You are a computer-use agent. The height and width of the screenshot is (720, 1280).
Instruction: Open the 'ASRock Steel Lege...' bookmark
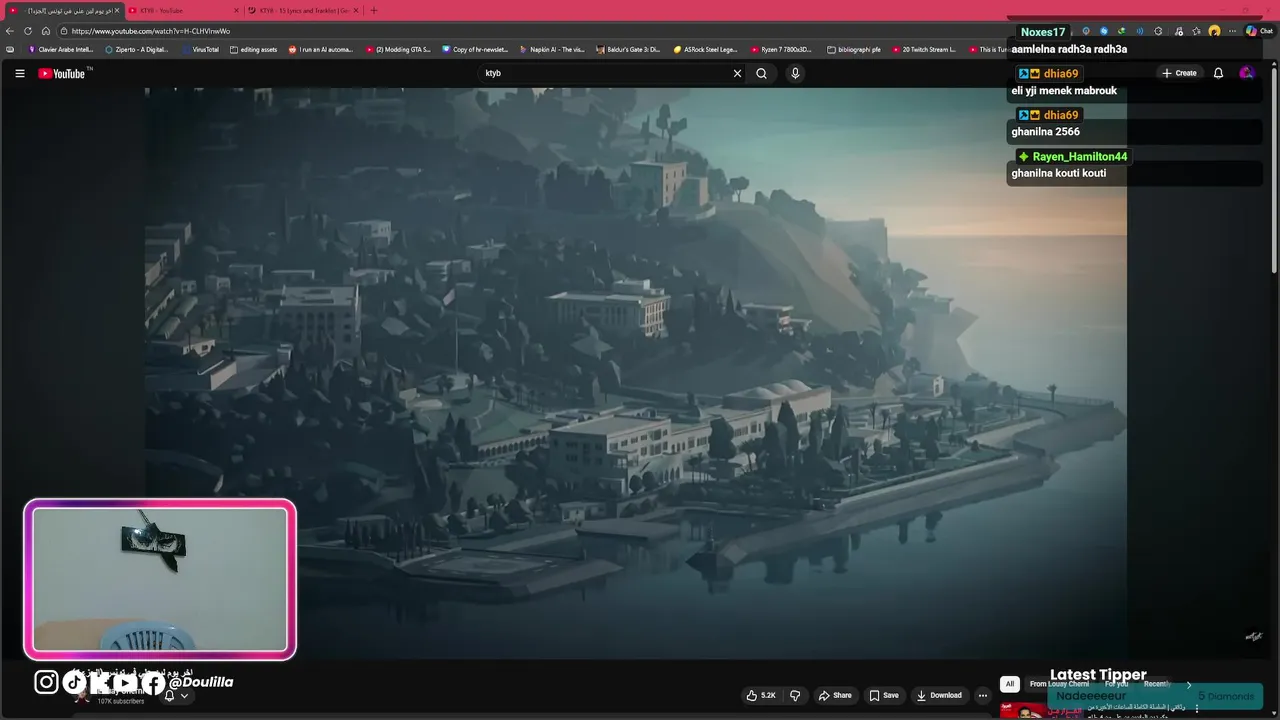pos(706,49)
